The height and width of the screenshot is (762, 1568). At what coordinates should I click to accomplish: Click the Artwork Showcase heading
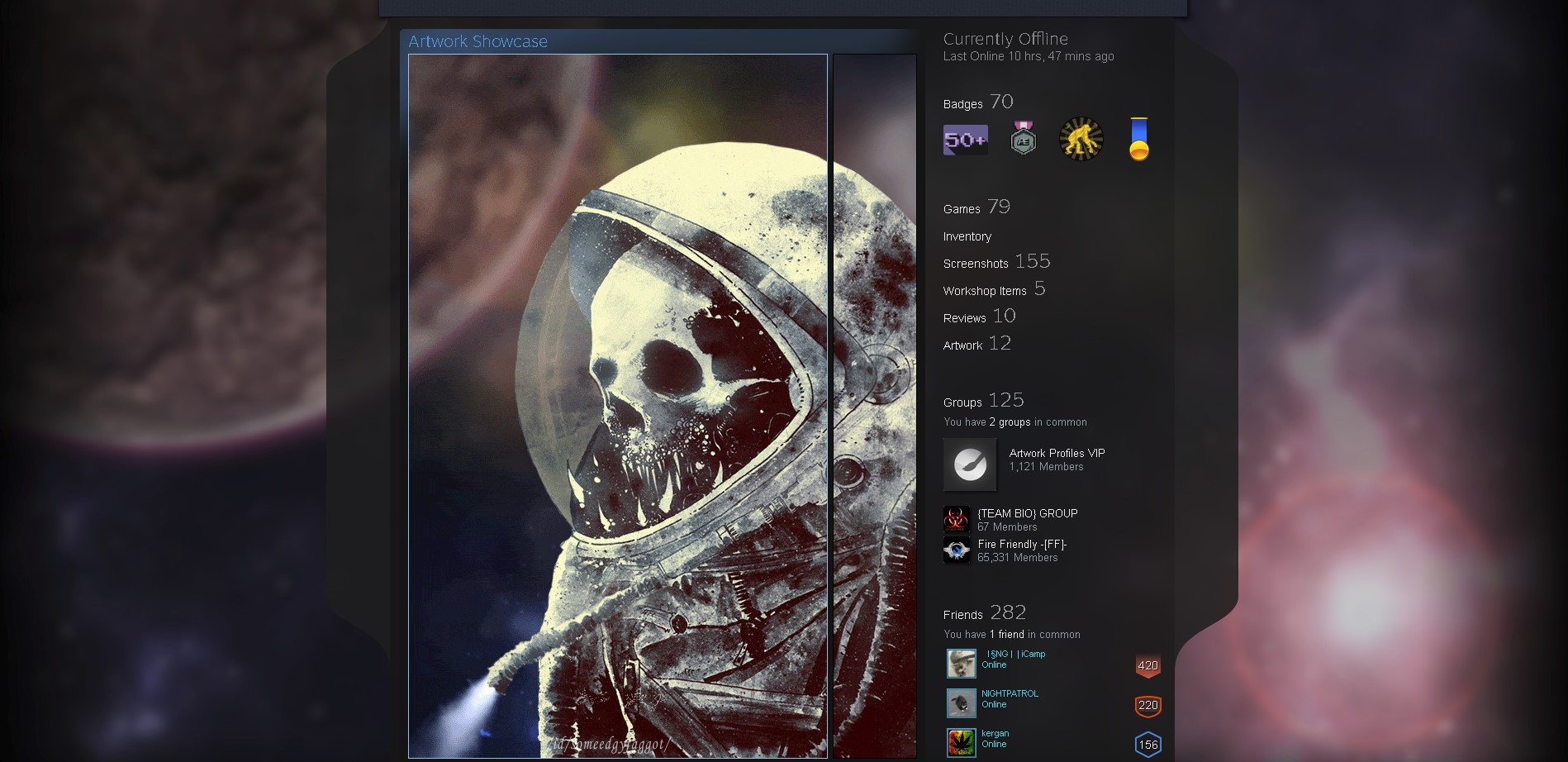pyautogui.click(x=478, y=41)
